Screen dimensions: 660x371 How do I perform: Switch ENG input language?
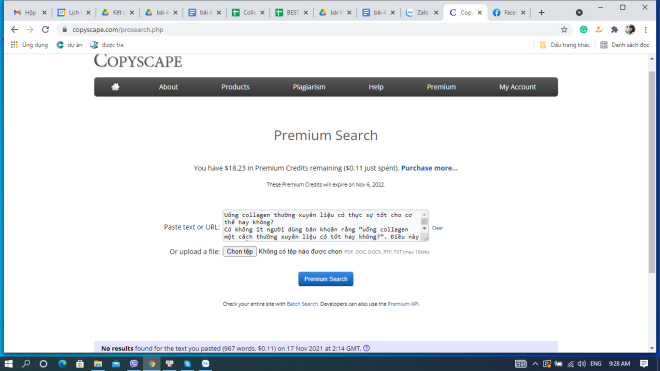[596, 364]
